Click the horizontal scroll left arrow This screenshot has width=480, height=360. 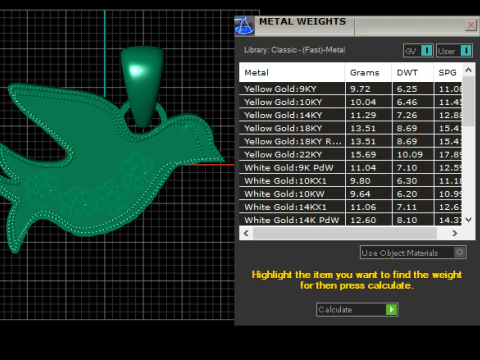(246, 233)
